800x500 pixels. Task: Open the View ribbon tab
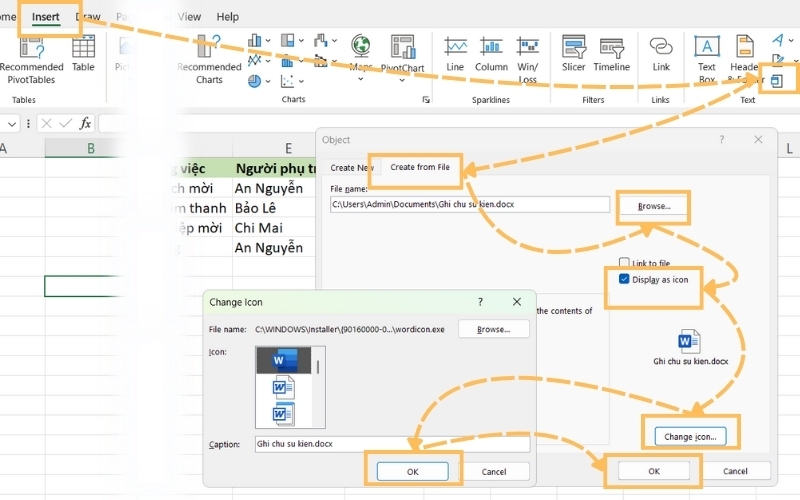coord(189,17)
